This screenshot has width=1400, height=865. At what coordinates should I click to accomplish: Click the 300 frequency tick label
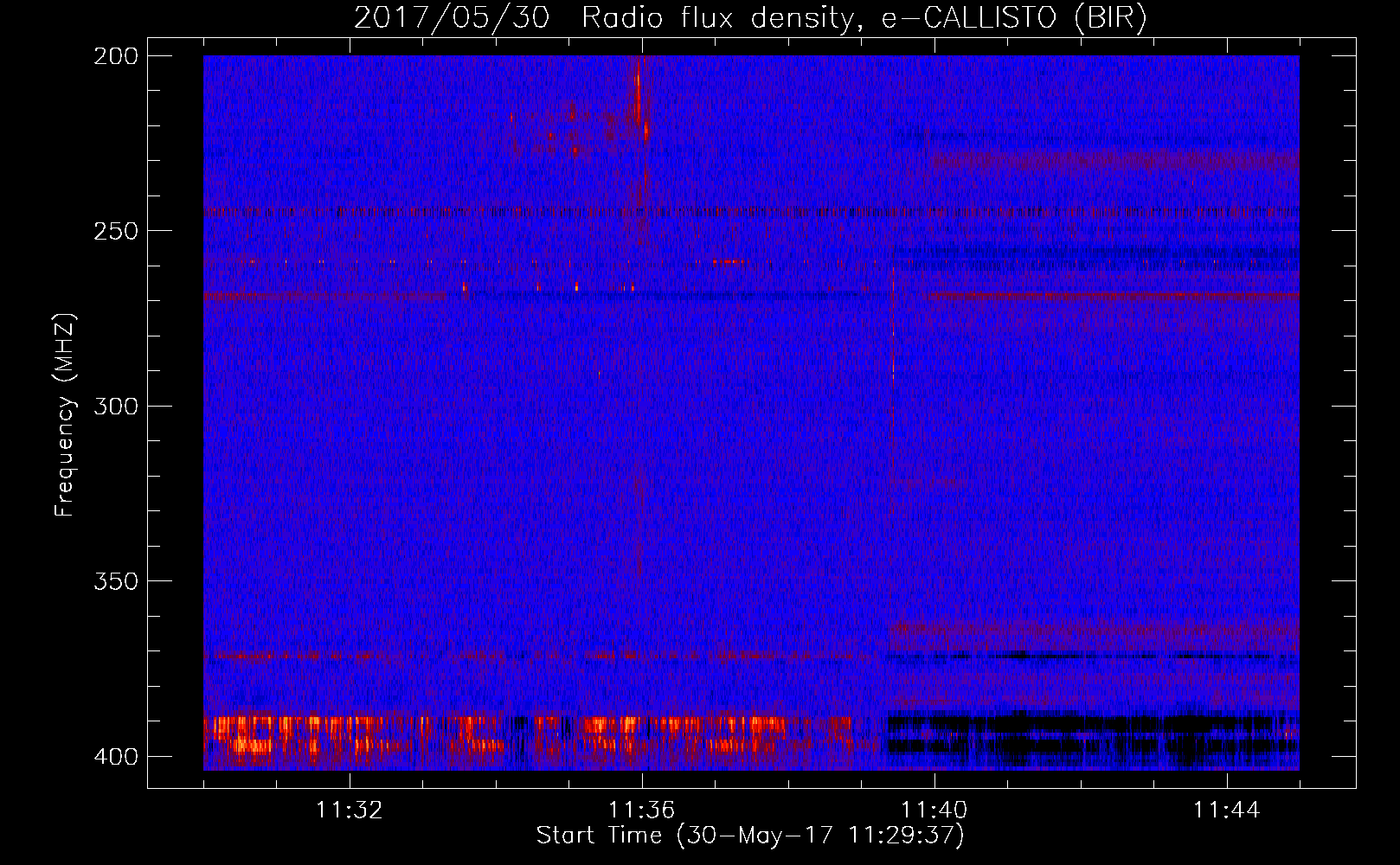pos(116,407)
